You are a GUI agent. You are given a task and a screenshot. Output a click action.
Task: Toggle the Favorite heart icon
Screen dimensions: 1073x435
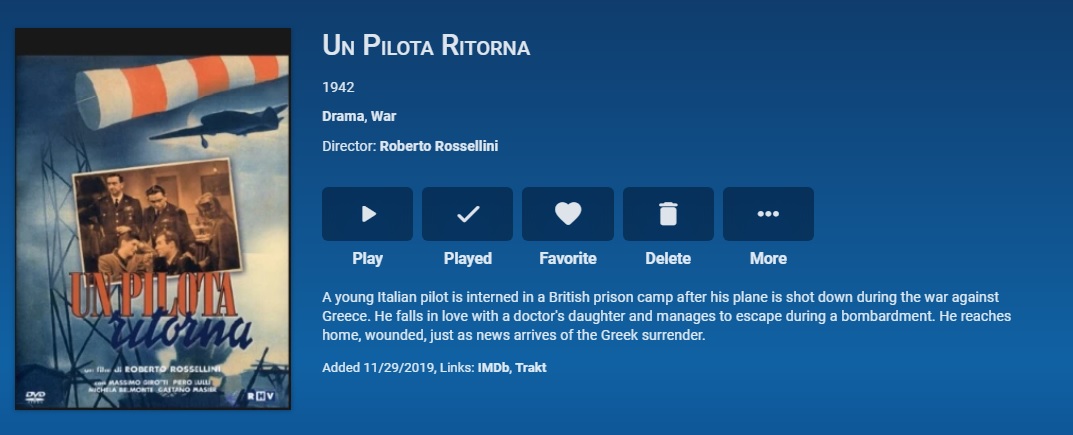(568, 213)
